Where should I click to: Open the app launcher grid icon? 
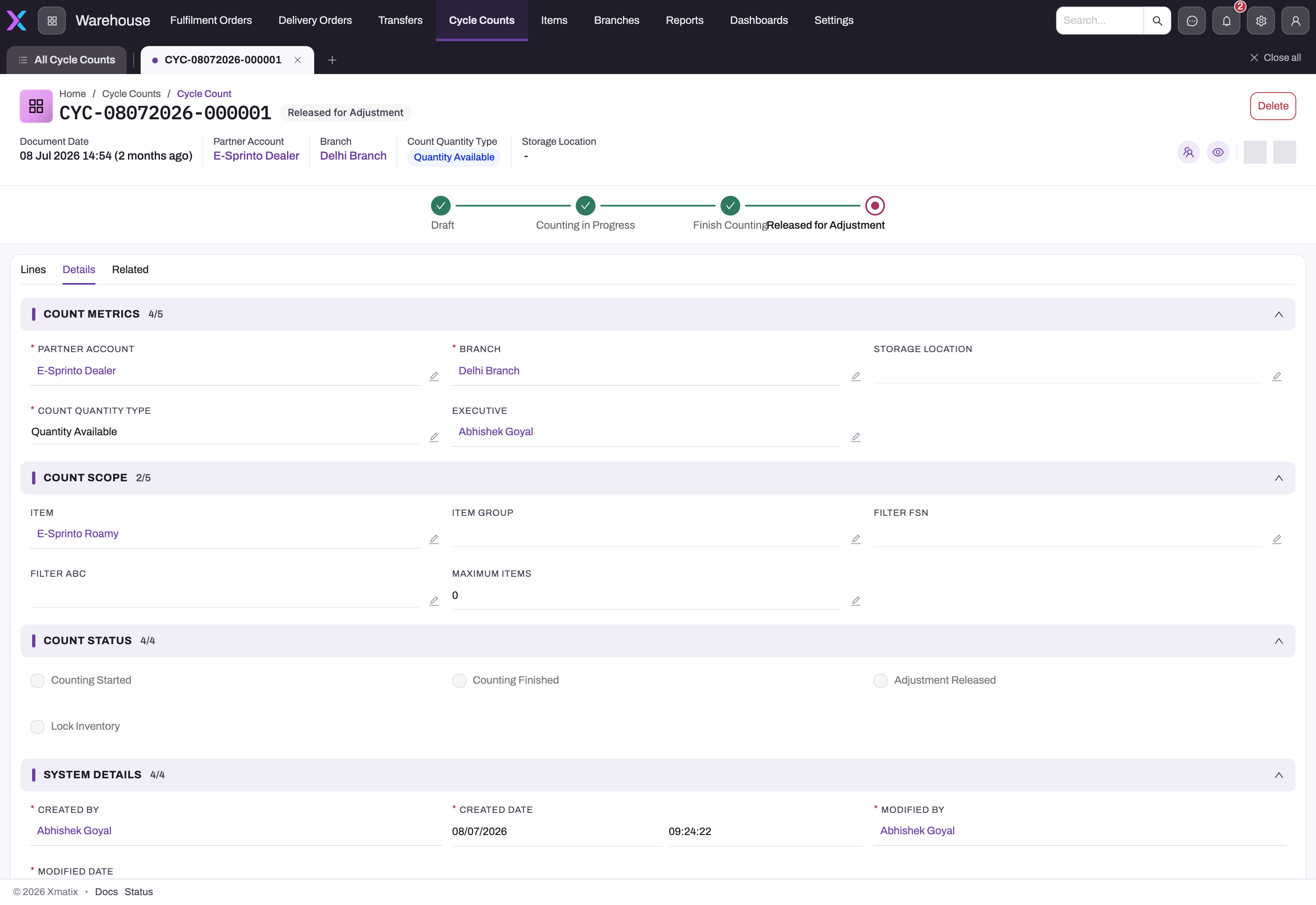click(x=51, y=21)
